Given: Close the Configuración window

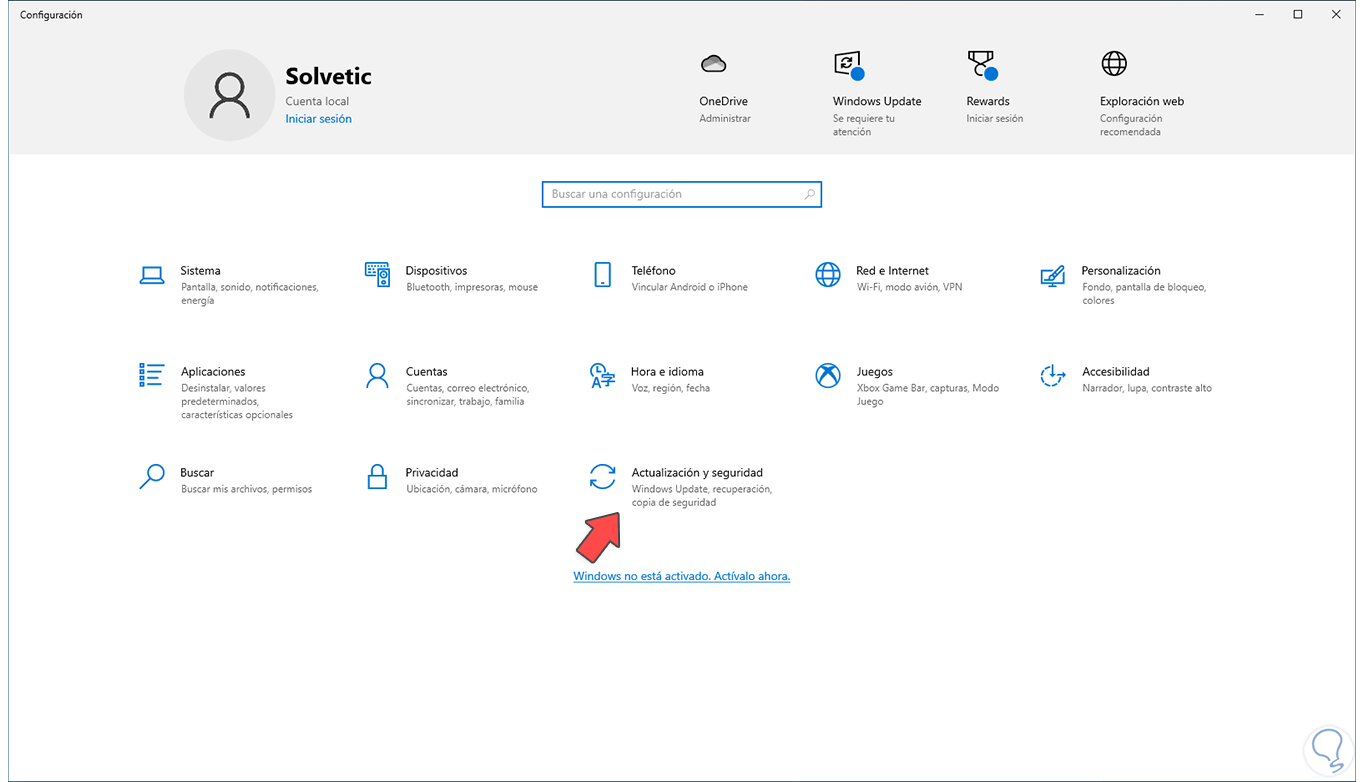Looking at the screenshot, I should (1336, 14).
